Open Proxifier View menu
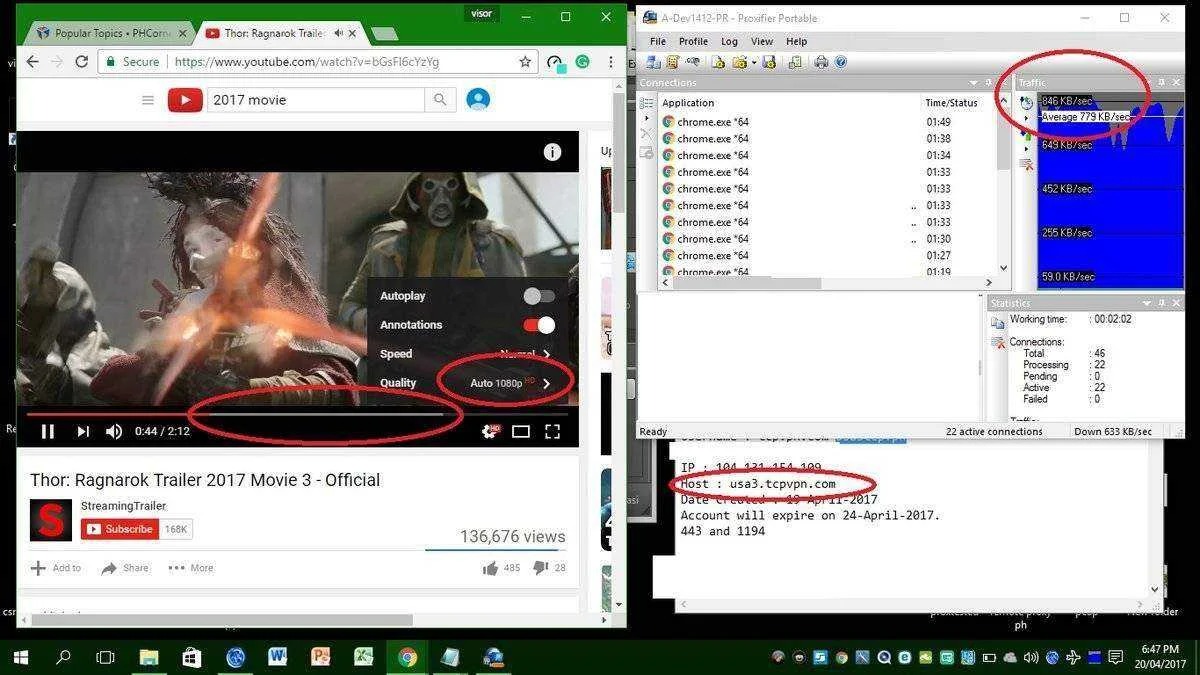The width and height of the screenshot is (1200, 675). [x=762, y=42]
